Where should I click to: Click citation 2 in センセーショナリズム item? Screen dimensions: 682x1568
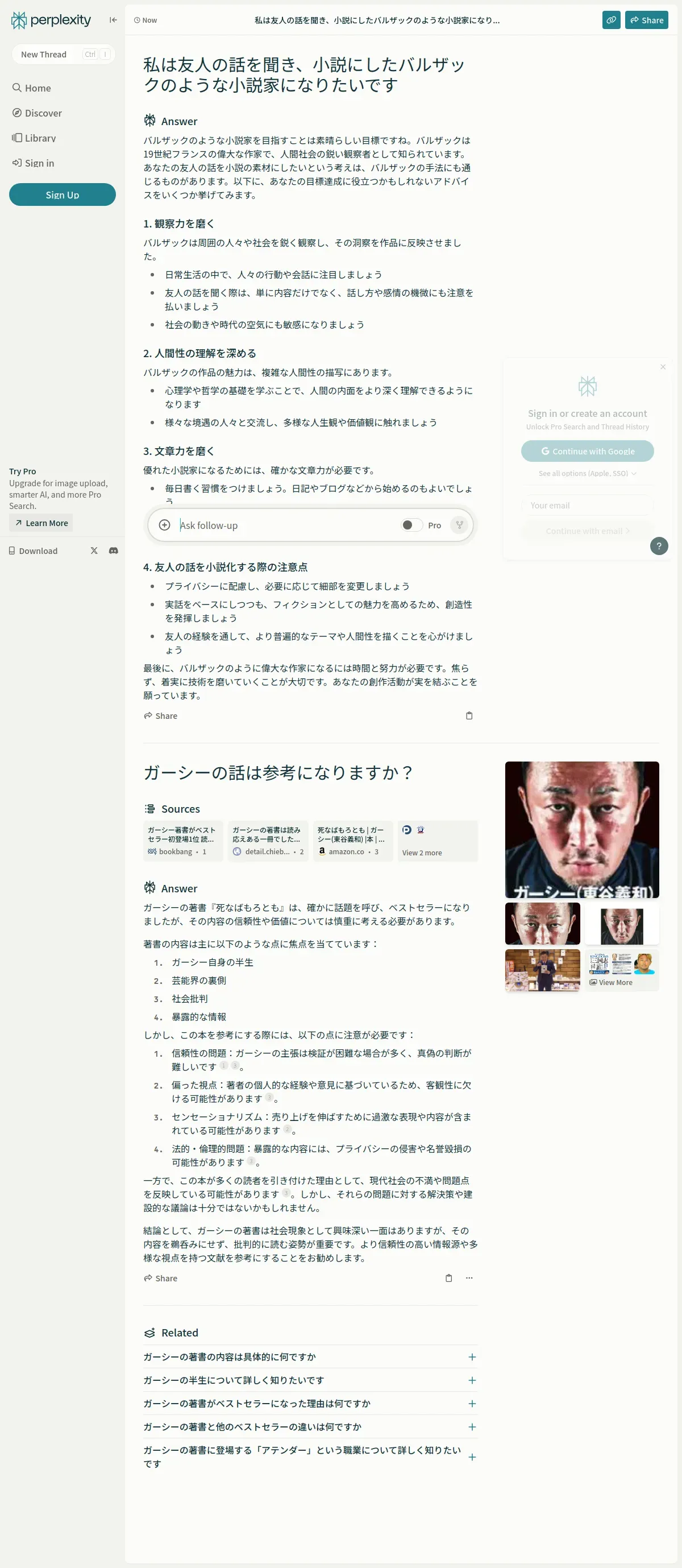pos(287,1130)
